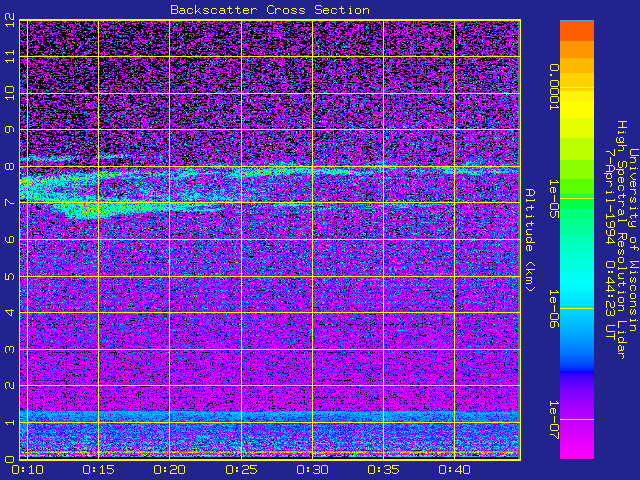Screen dimensions: 640x480
Task: Click the 1e-06 colorbar scale label
Action: 554,309
